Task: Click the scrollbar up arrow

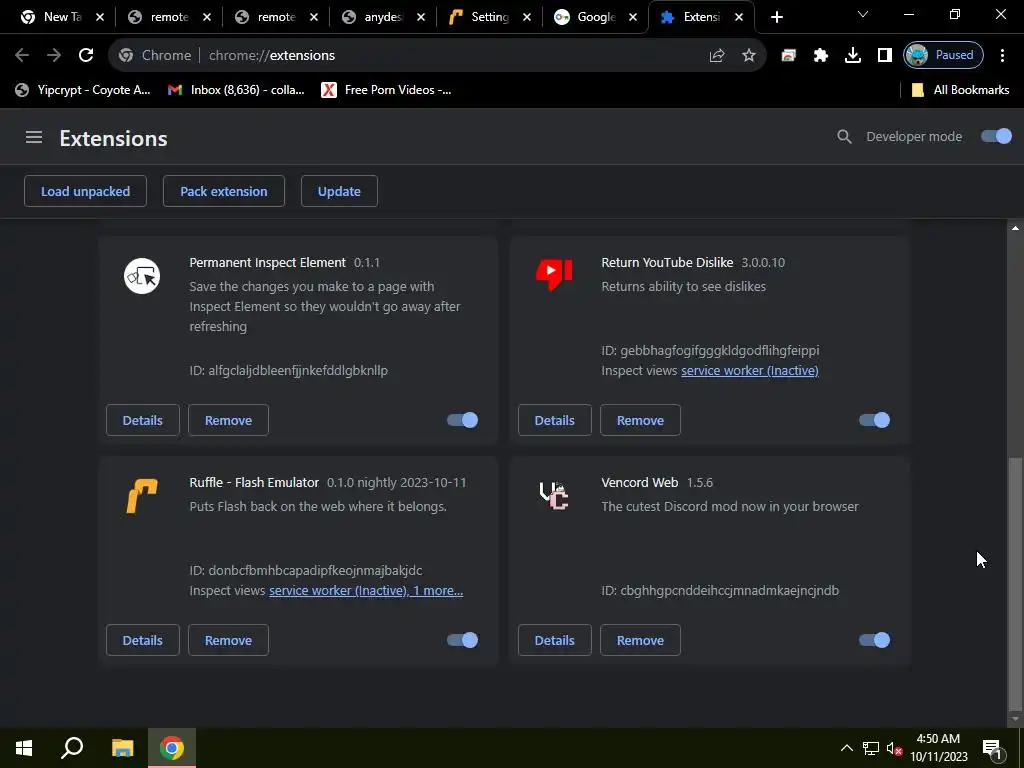Action: [1015, 228]
